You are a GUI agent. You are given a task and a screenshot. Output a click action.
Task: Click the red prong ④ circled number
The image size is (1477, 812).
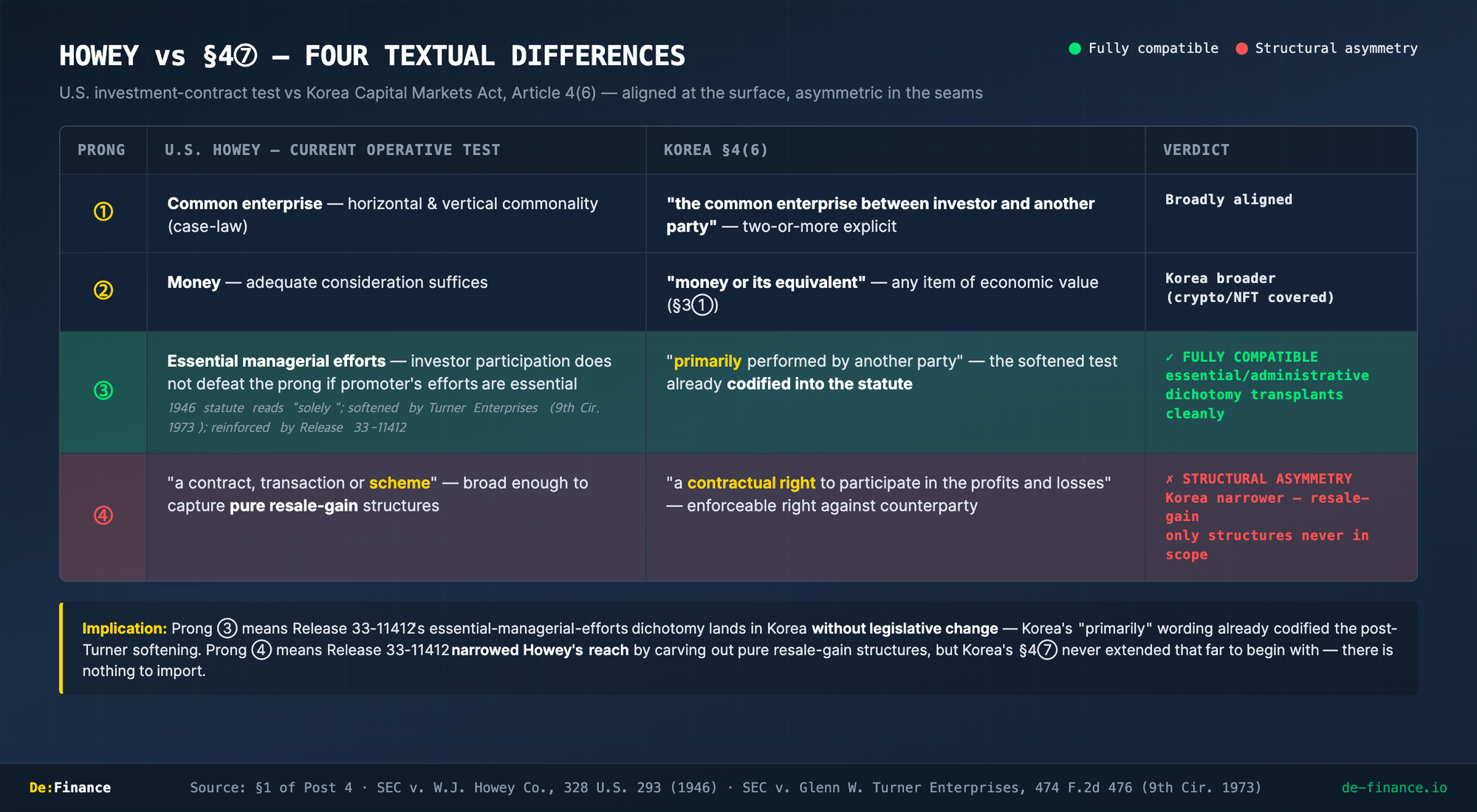tap(103, 515)
